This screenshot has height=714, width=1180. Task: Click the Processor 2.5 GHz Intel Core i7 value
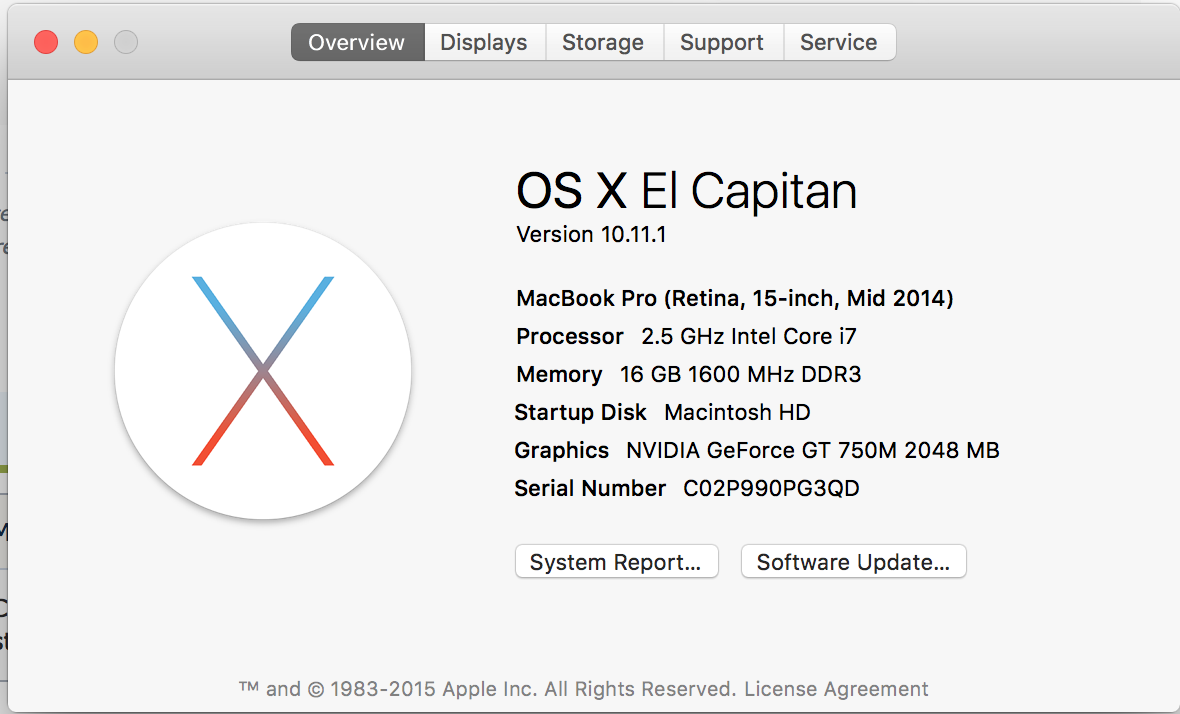749,336
